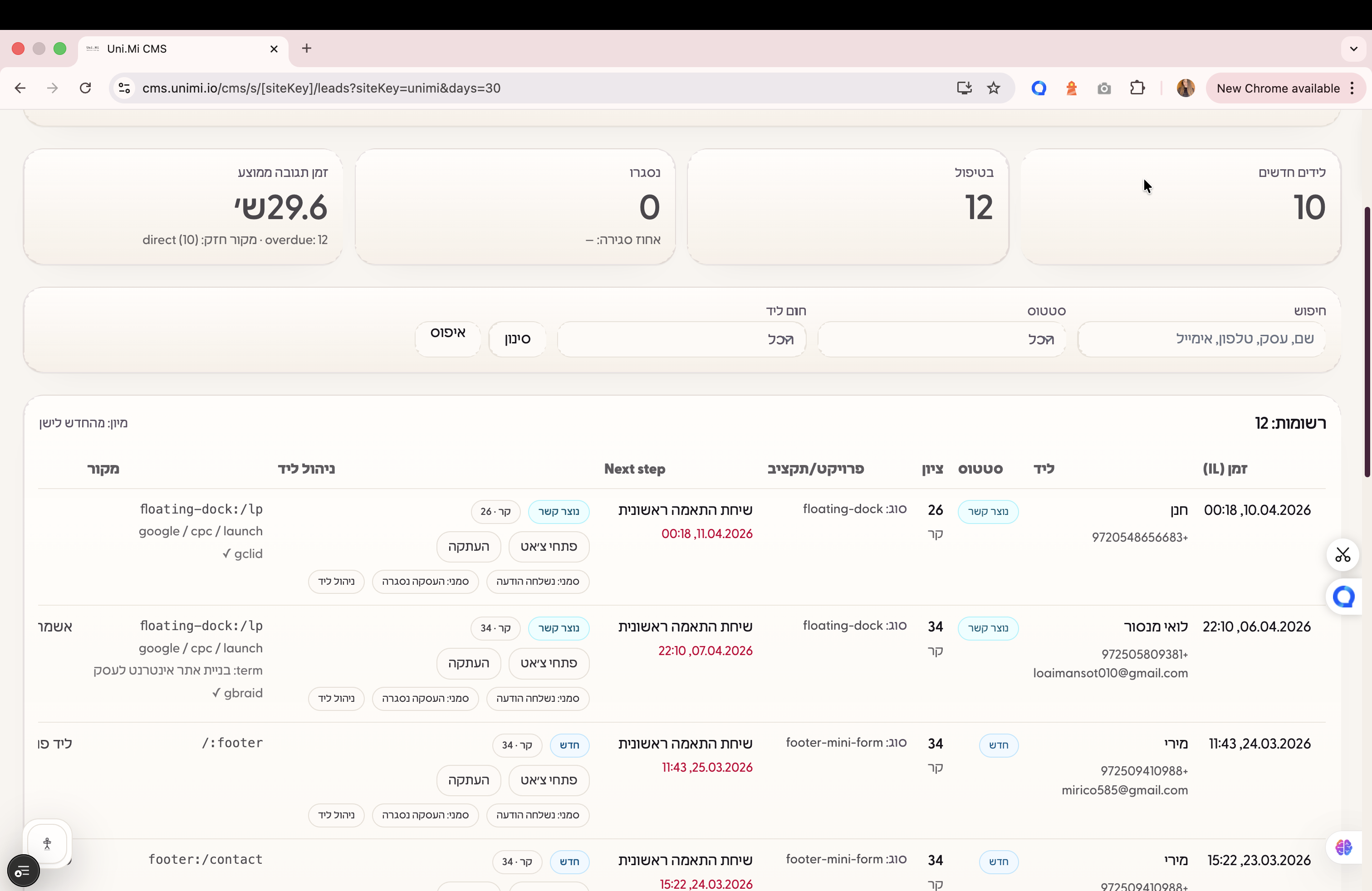Bookmark this page with the star icon
This screenshot has width=1372, height=891.
pyautogui.click(x=993, y=88)
